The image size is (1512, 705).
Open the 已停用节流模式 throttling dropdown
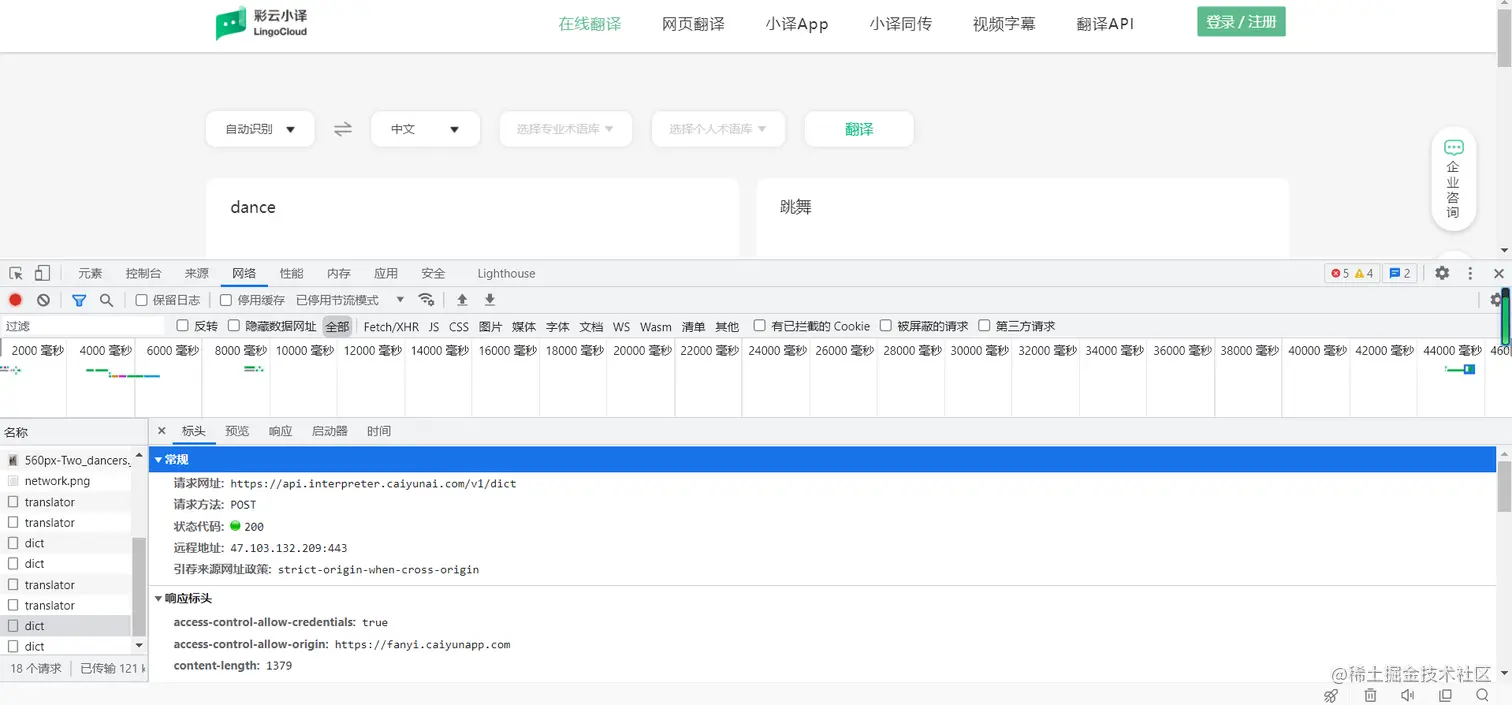(350, 300)
